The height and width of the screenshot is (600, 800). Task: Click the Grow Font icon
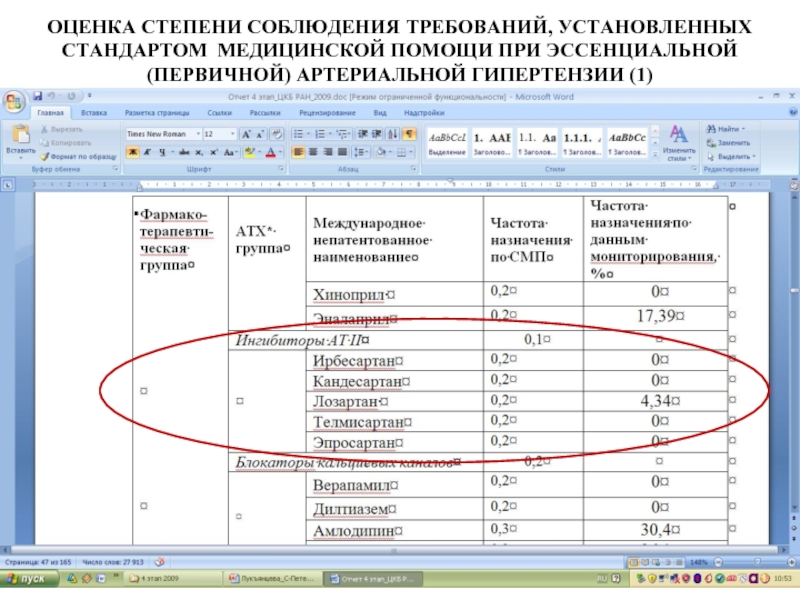coord(246,134)
